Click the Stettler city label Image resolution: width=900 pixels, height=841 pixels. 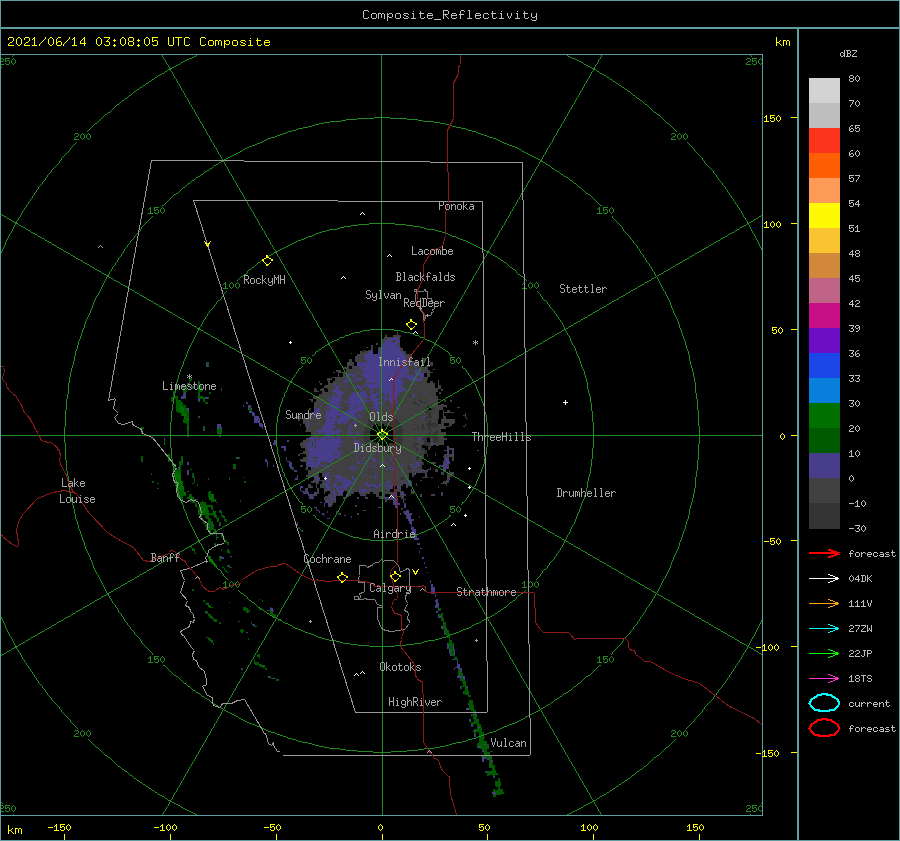pyautogui.click(x=583, y=289)
